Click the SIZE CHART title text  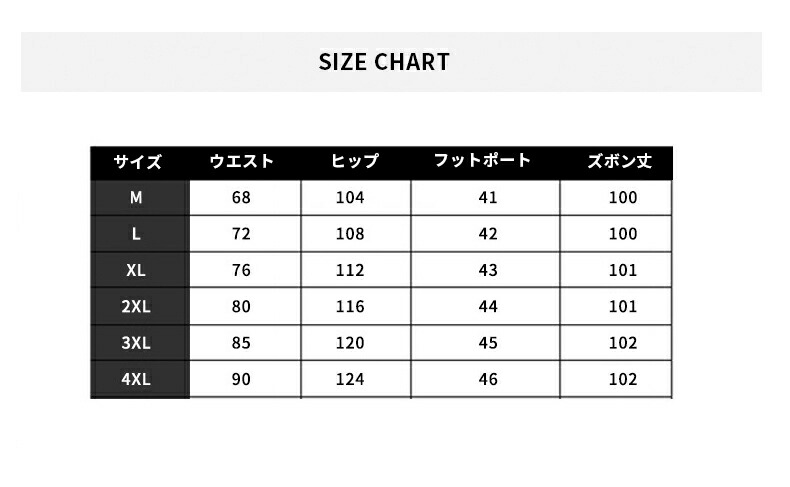(384, 62)
